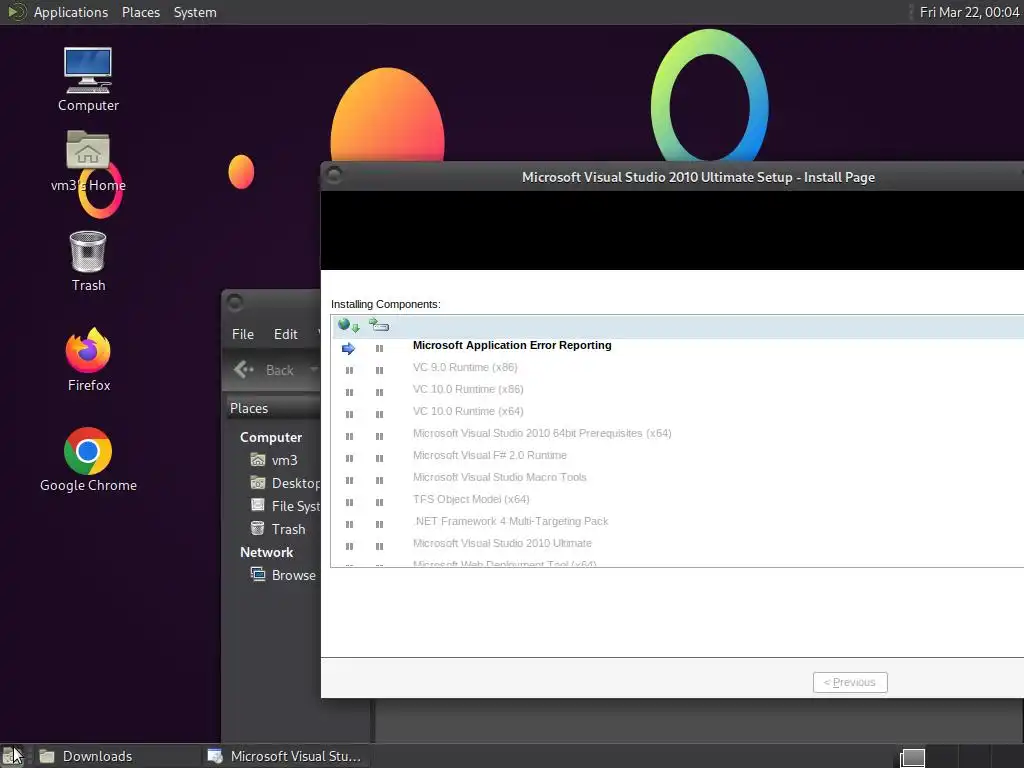The width and height of the screenshot is (1024, 768).
Task: Select TFS Object Model (x64) row
Action: coord(677,500)
